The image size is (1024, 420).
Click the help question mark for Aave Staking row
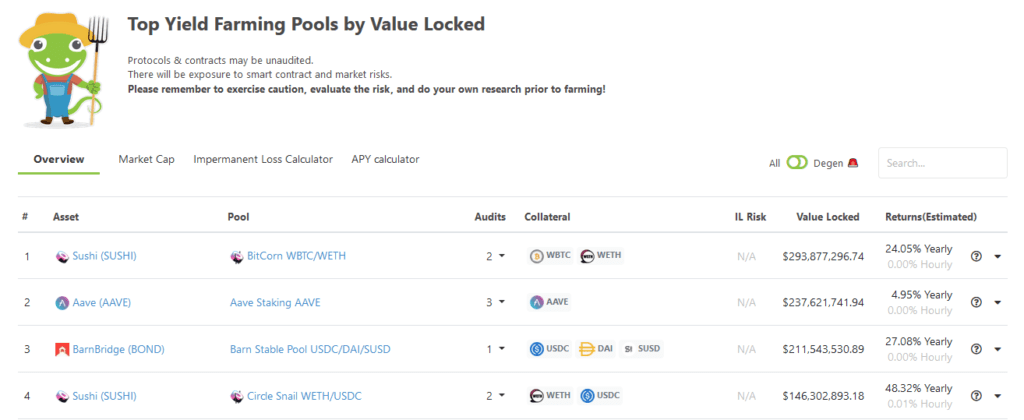pyautogui.click(x=977, y=302)
